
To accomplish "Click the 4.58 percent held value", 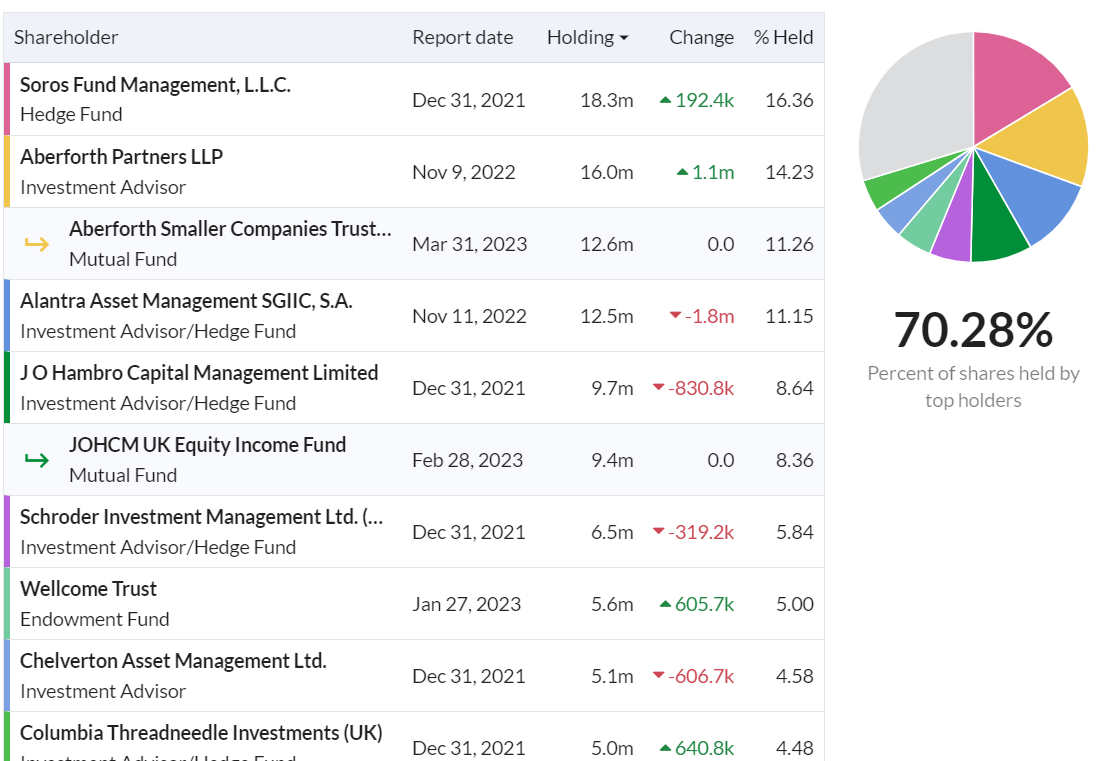I will [795, 677].
